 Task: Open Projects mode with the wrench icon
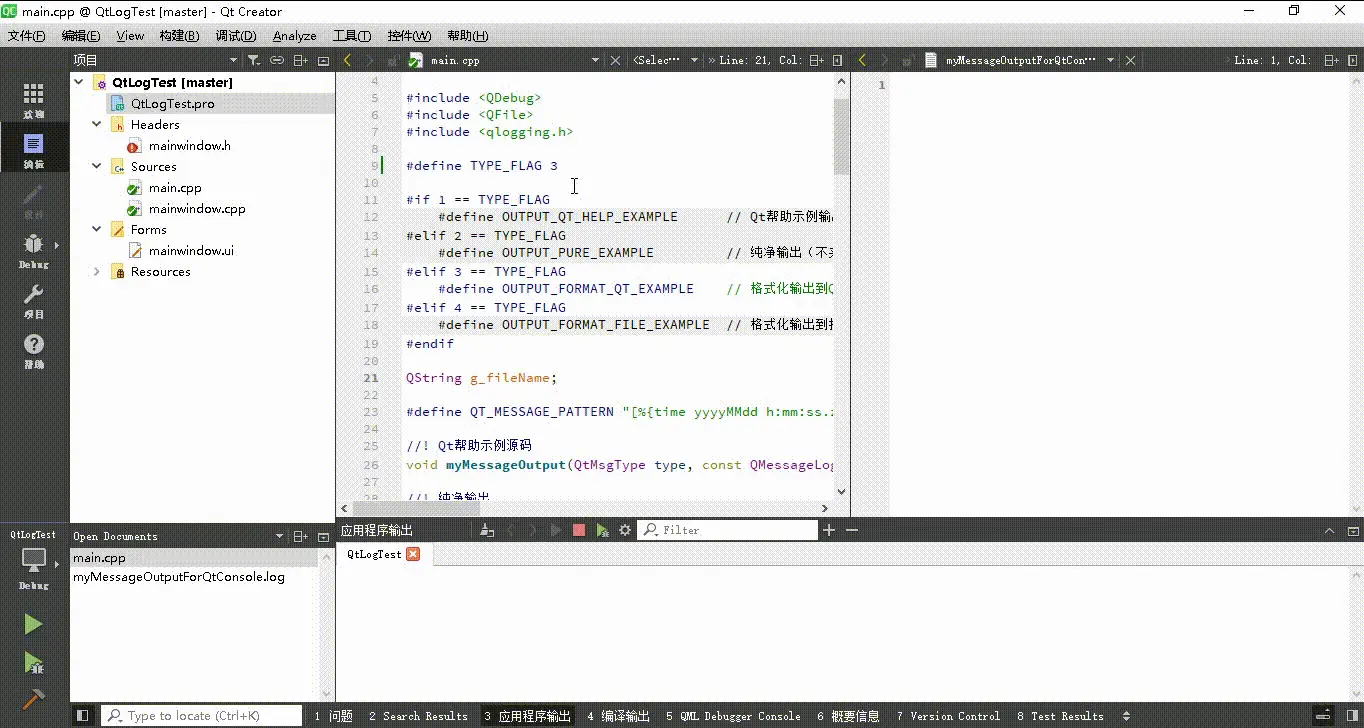pyautogui.click(x=33, y=300)
